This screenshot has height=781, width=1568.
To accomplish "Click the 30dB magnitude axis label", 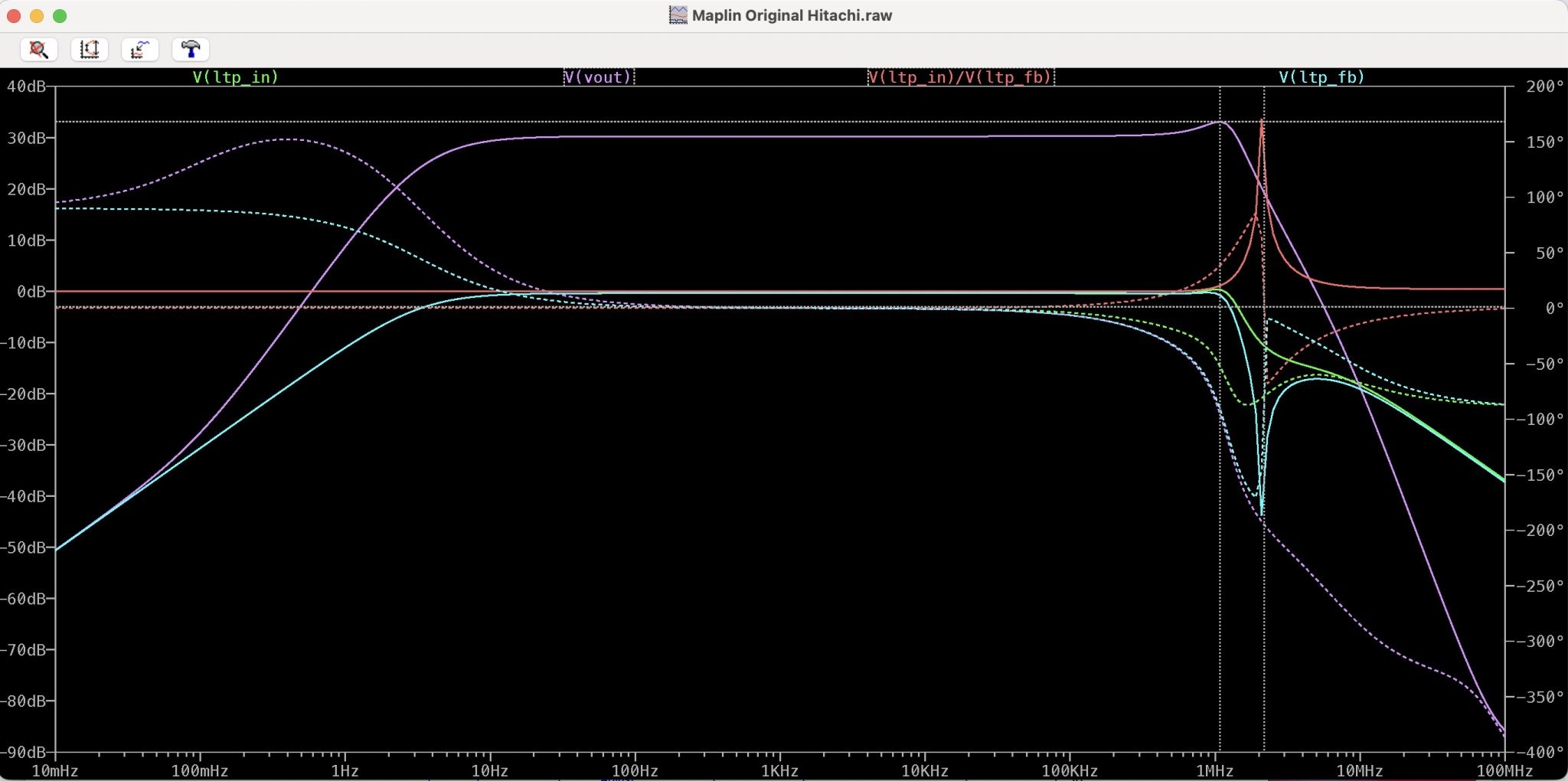I will click(27, 138).
